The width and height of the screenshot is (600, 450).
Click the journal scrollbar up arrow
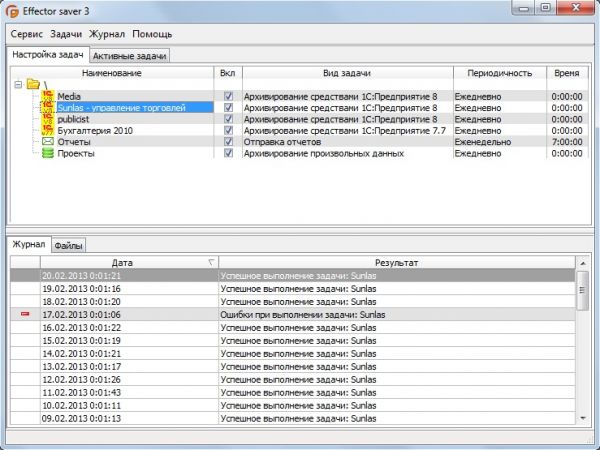(582, 263)
